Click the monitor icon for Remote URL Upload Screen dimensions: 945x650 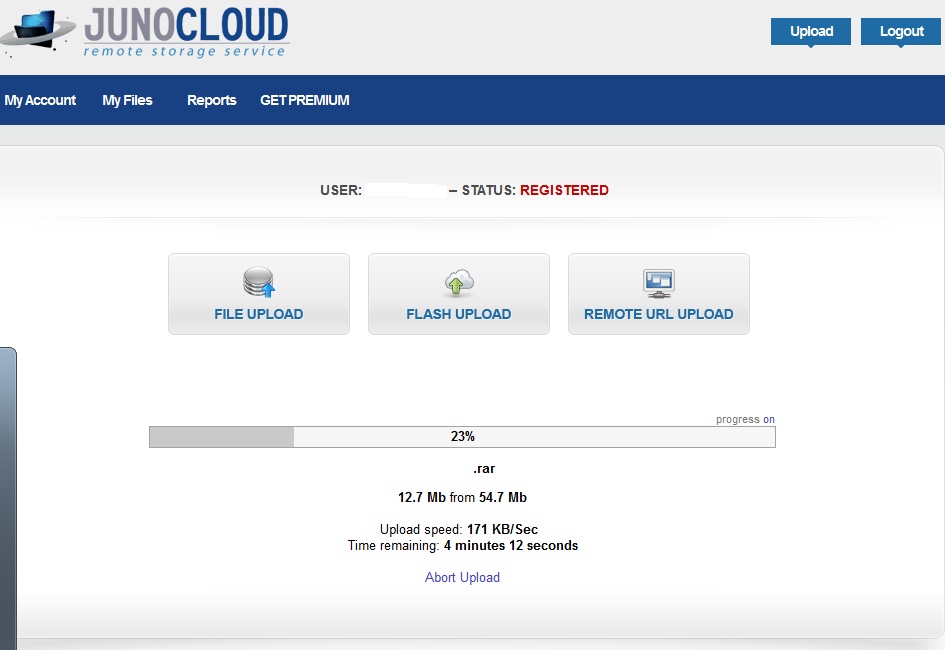point(658,283)
